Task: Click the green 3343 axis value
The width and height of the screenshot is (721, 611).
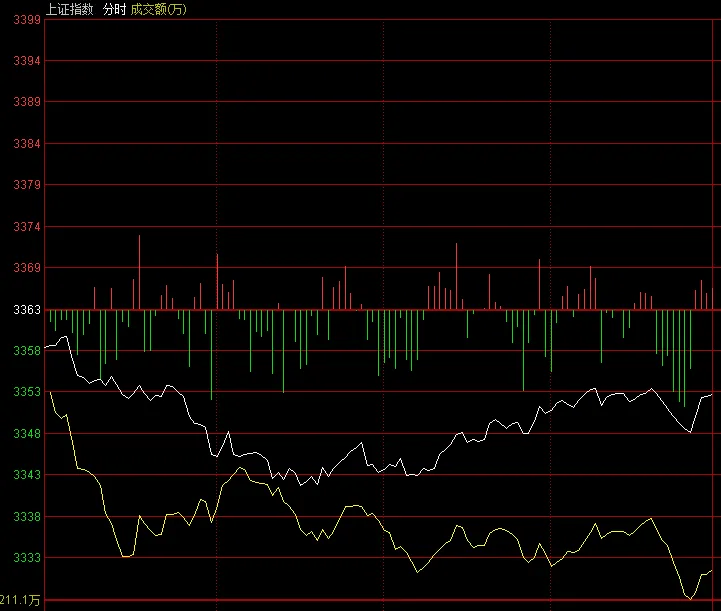Action: tap(27, 474)
